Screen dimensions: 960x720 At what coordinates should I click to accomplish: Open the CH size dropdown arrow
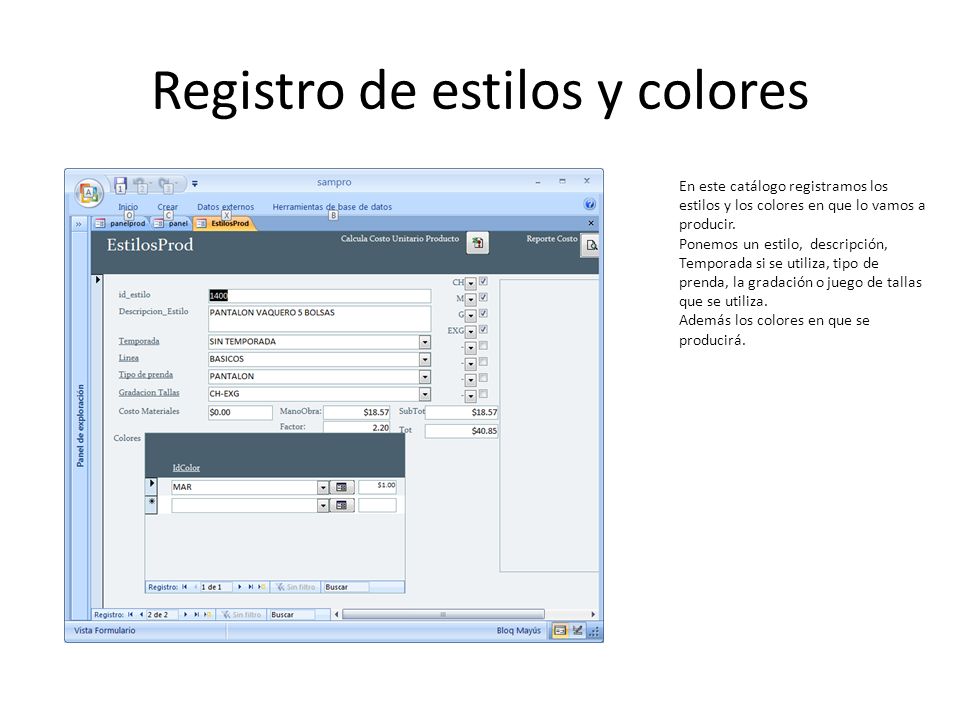tap(470, 283)
